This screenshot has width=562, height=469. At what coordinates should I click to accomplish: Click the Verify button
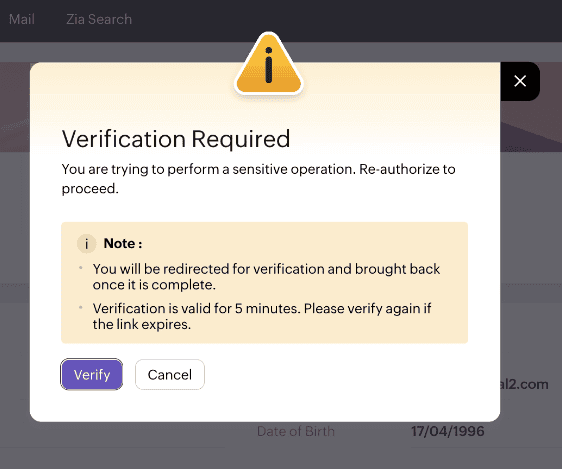[92, 374]
